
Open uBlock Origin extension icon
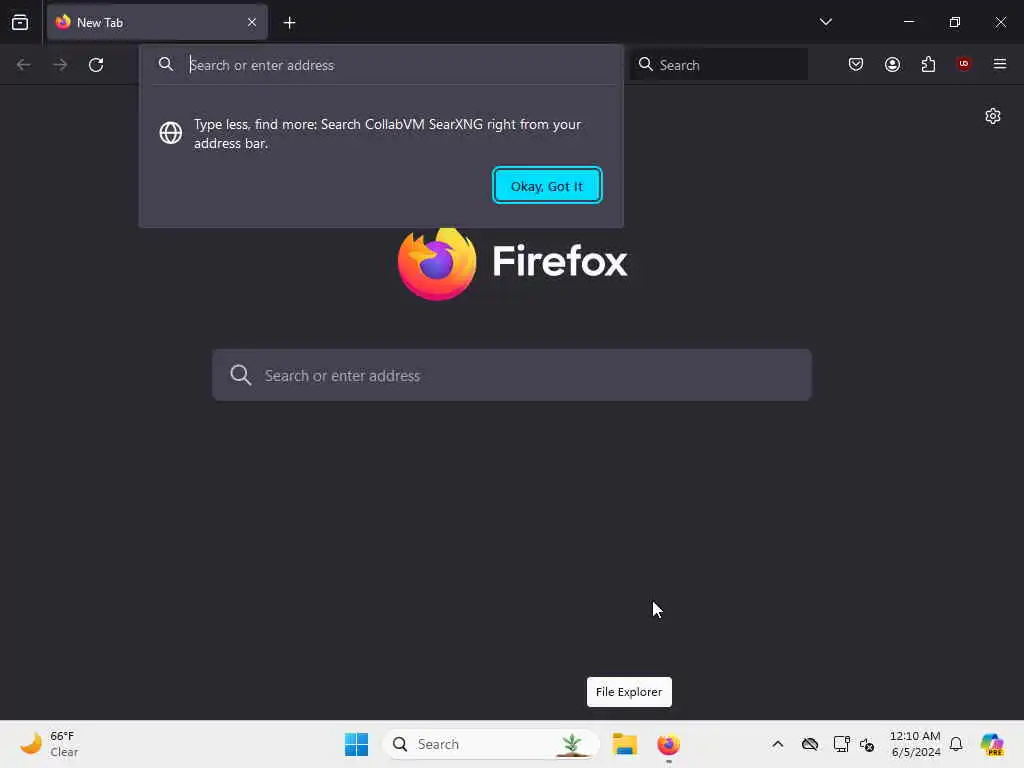click(x=963, y=64)
